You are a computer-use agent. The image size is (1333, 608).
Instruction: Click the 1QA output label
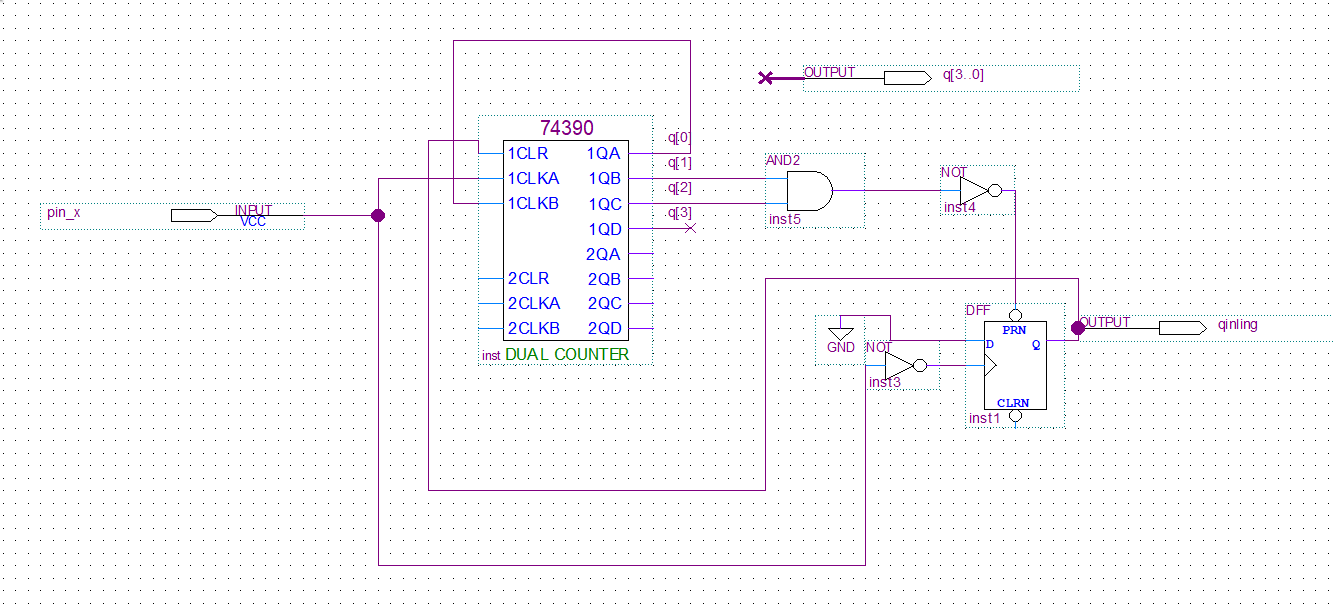[x=604, y=154]
